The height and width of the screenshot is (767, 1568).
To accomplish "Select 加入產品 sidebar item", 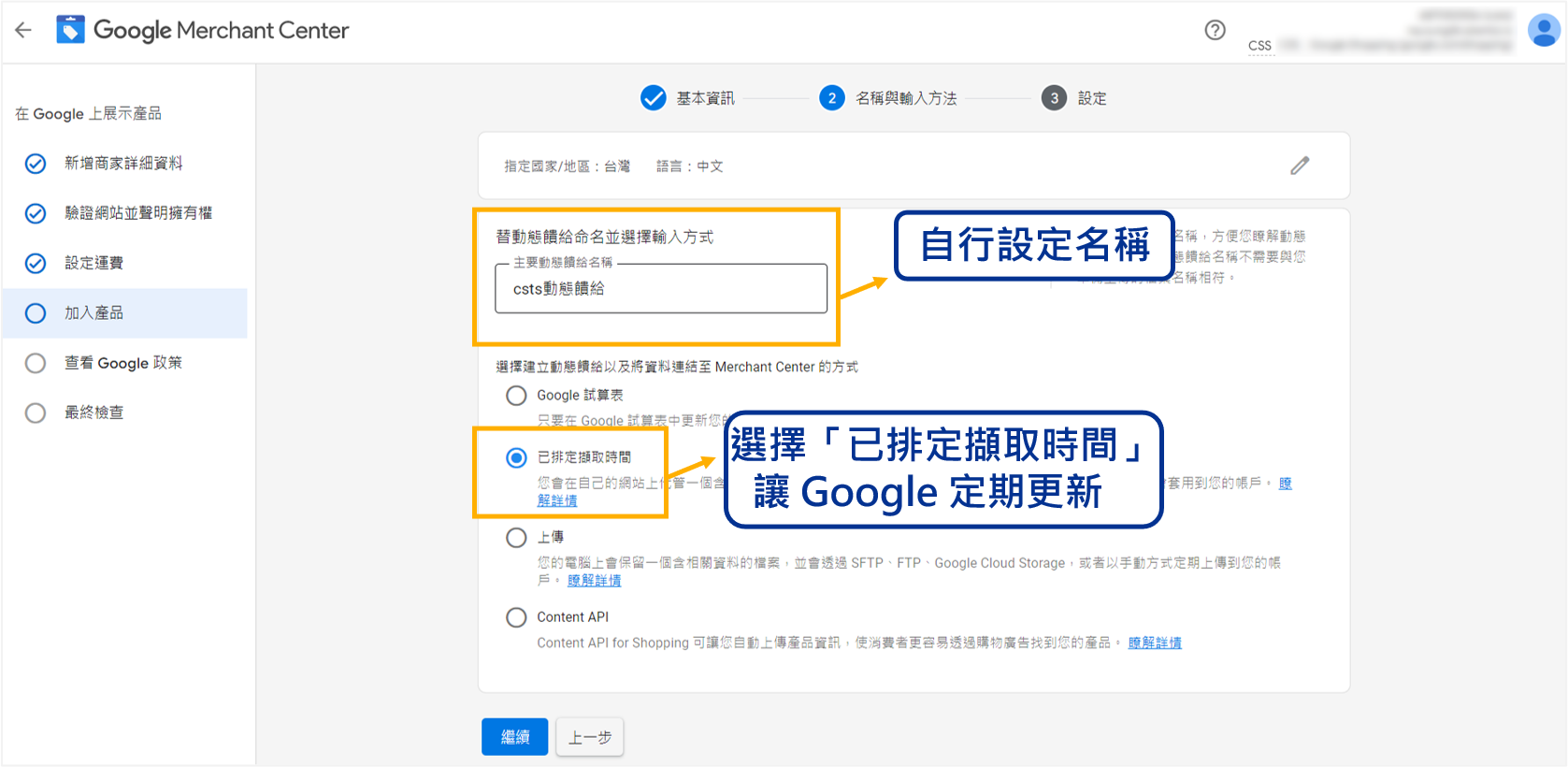I will click(124, 313).
